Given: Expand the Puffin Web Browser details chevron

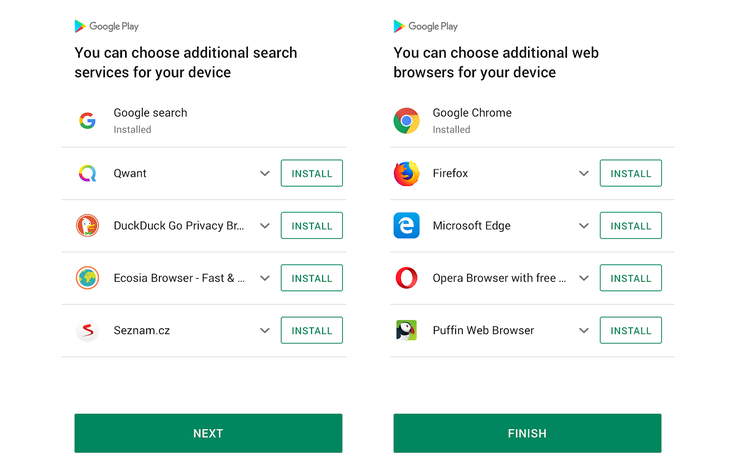Looking at the screenshot, I should [x=584, y=330].
